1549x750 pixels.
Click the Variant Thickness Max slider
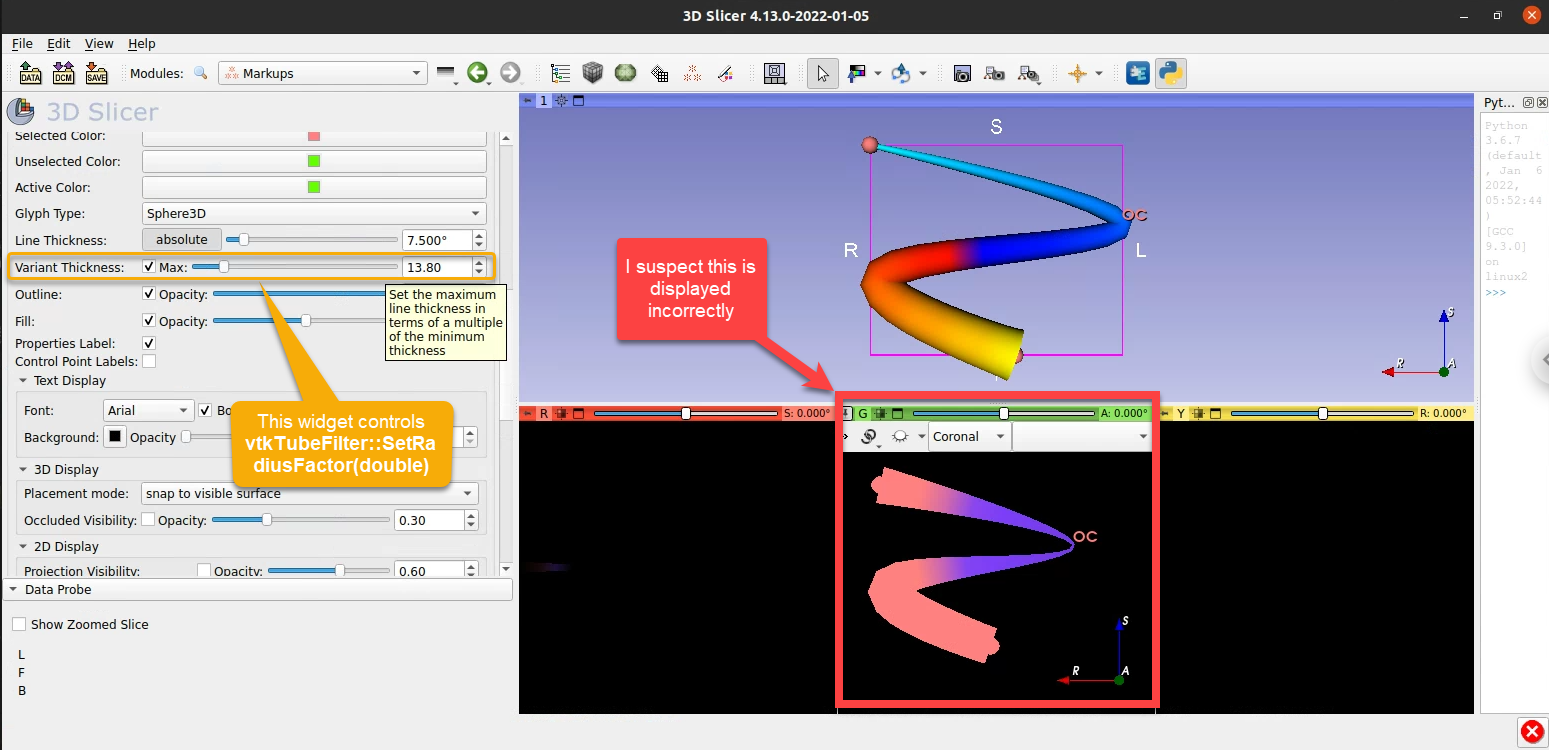point(295,267)
